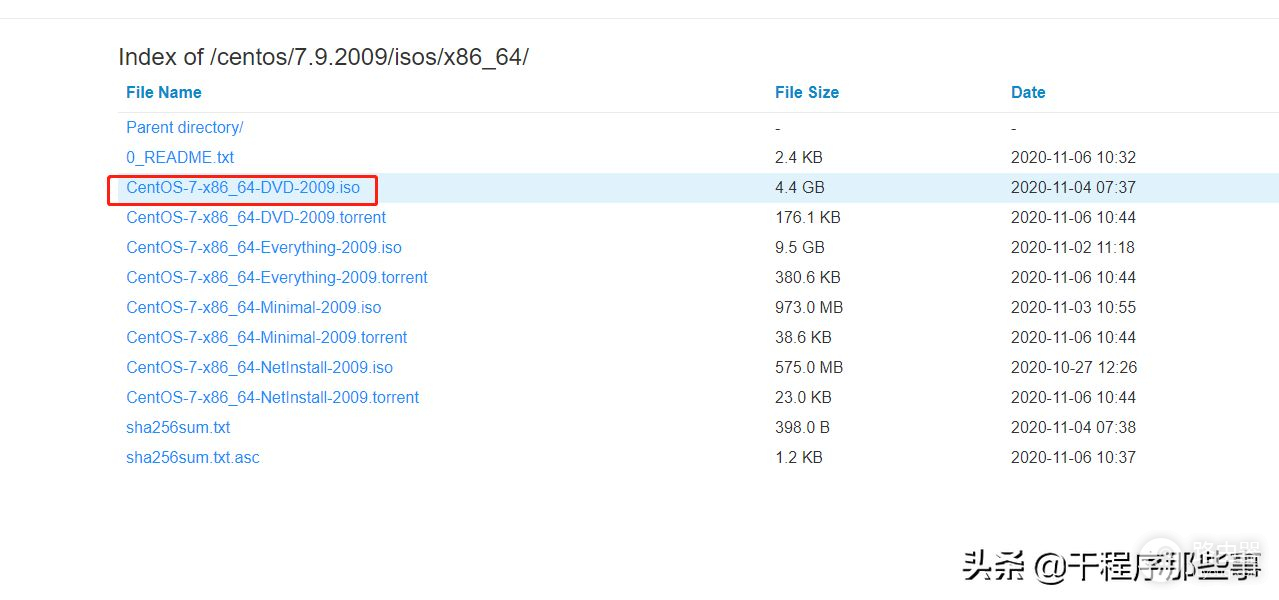
Task: Download CentOS-7-x86_64-NetInstall-2009.iso
Action: click(x=259, y=367)
